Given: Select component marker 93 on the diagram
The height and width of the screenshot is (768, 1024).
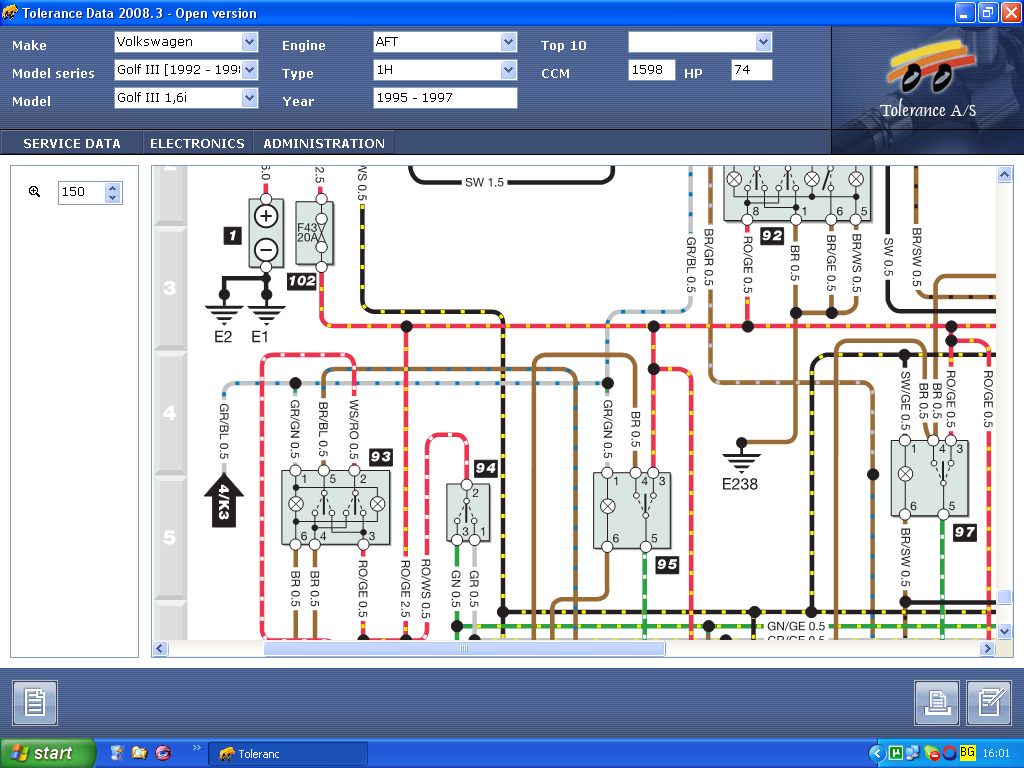Looking at the screenshot, I should 380,457.
